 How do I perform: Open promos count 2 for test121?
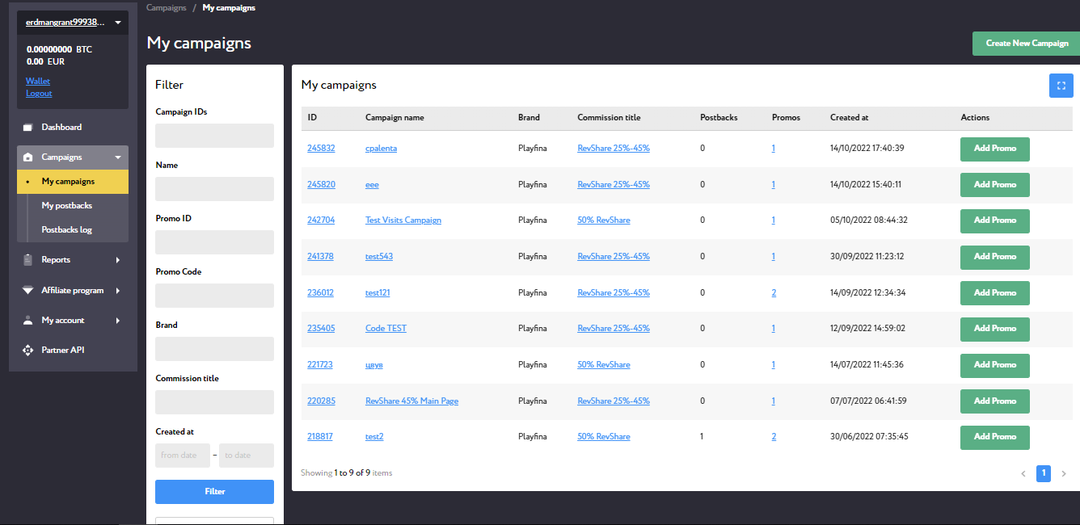[774, 293]
